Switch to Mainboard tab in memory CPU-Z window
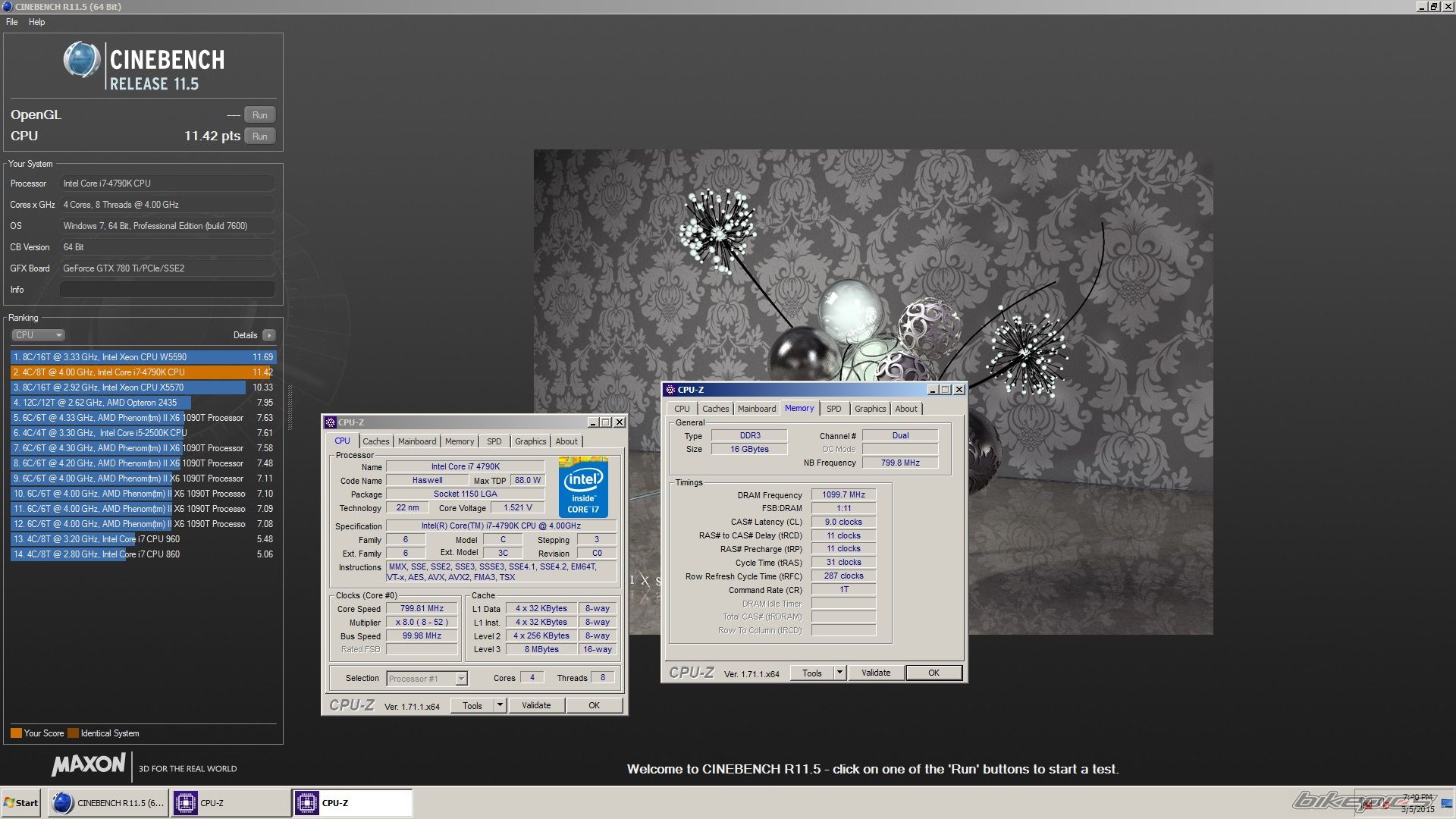The width and height of the screenshot is (1456, 819). [x=757, y=409]
